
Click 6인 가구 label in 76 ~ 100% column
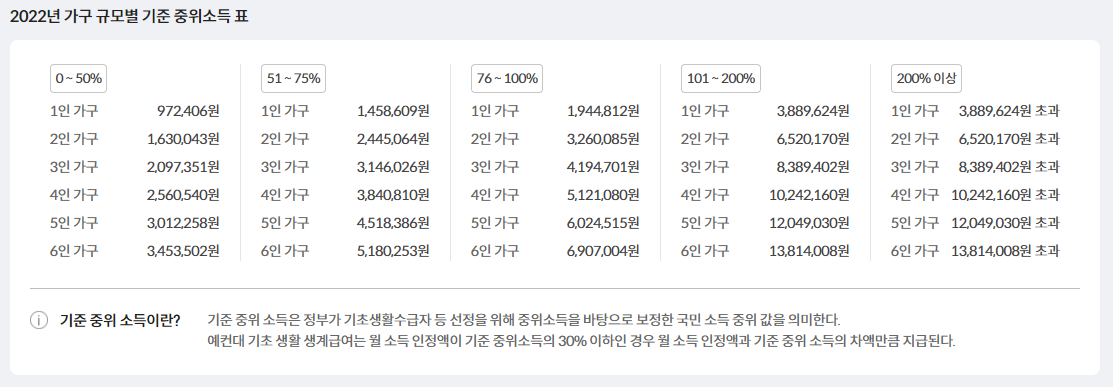(495, 251)
